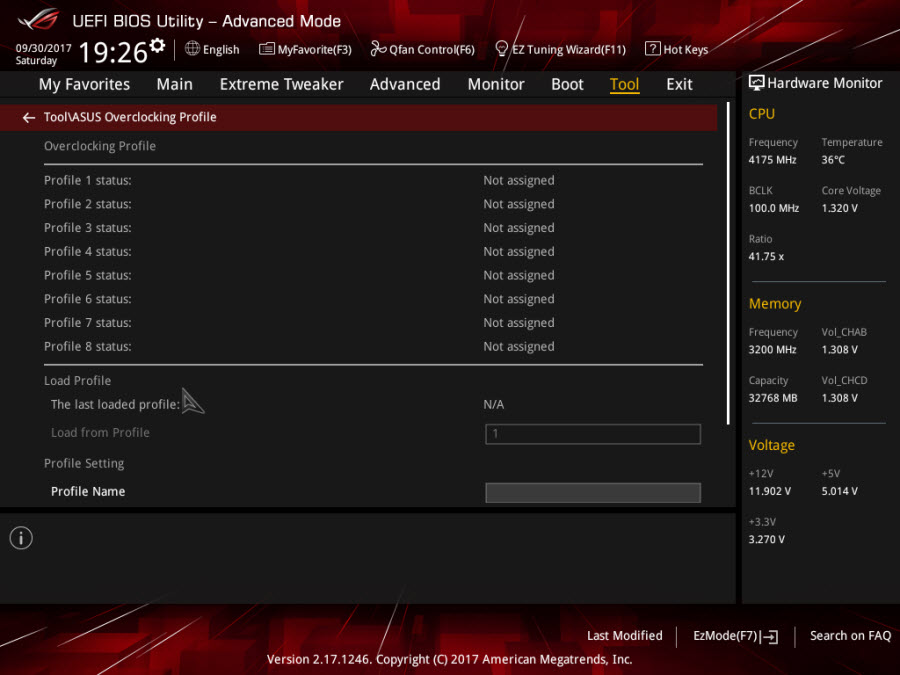Click 'The last loaded profile' label
900x675 pixels.
coord(115,404)
